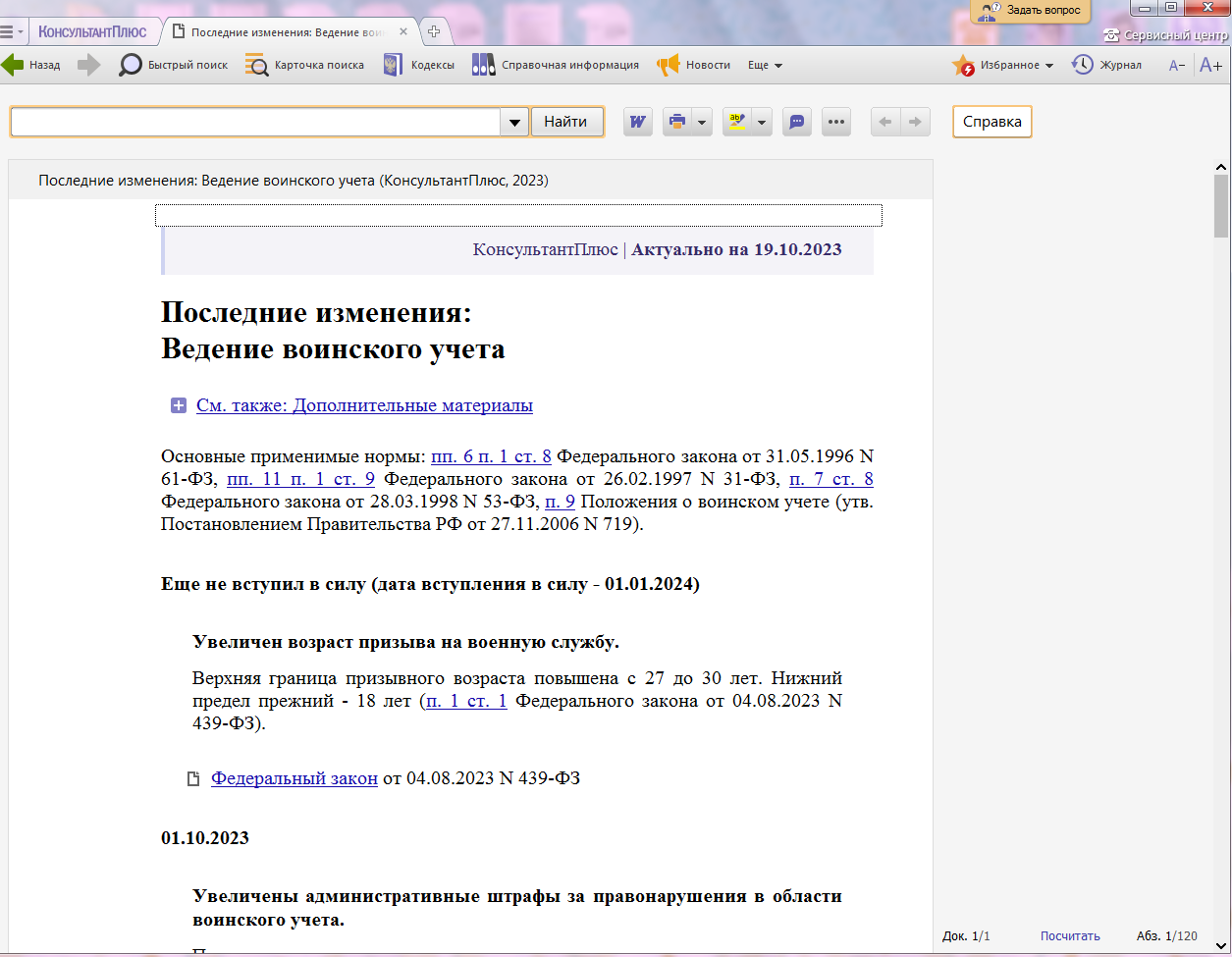This screenshot has width=1232, height=957.
Task: Open the Новости news section
Action: coord(694,65)
